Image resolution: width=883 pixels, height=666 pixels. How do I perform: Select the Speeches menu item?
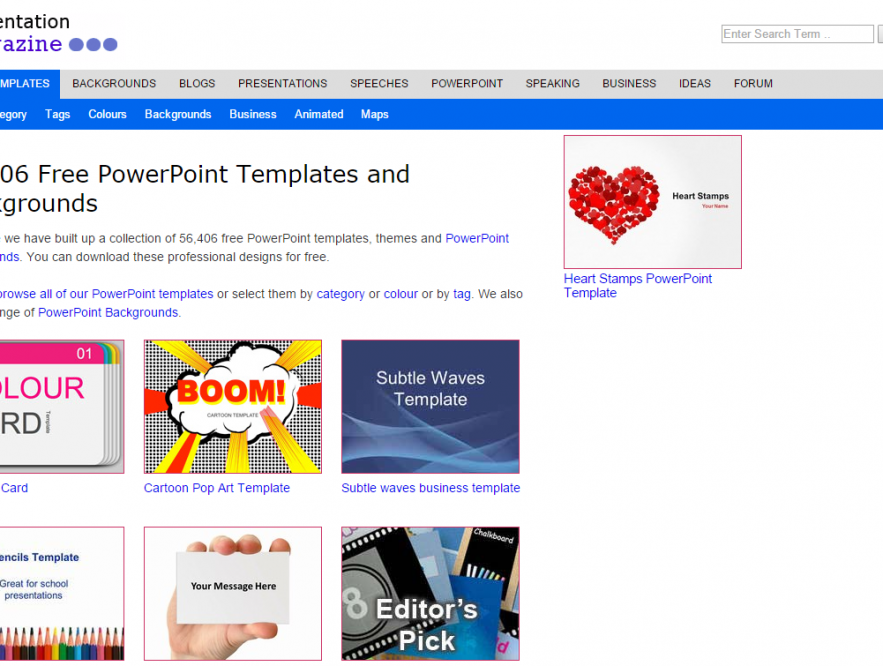(379, 84)
